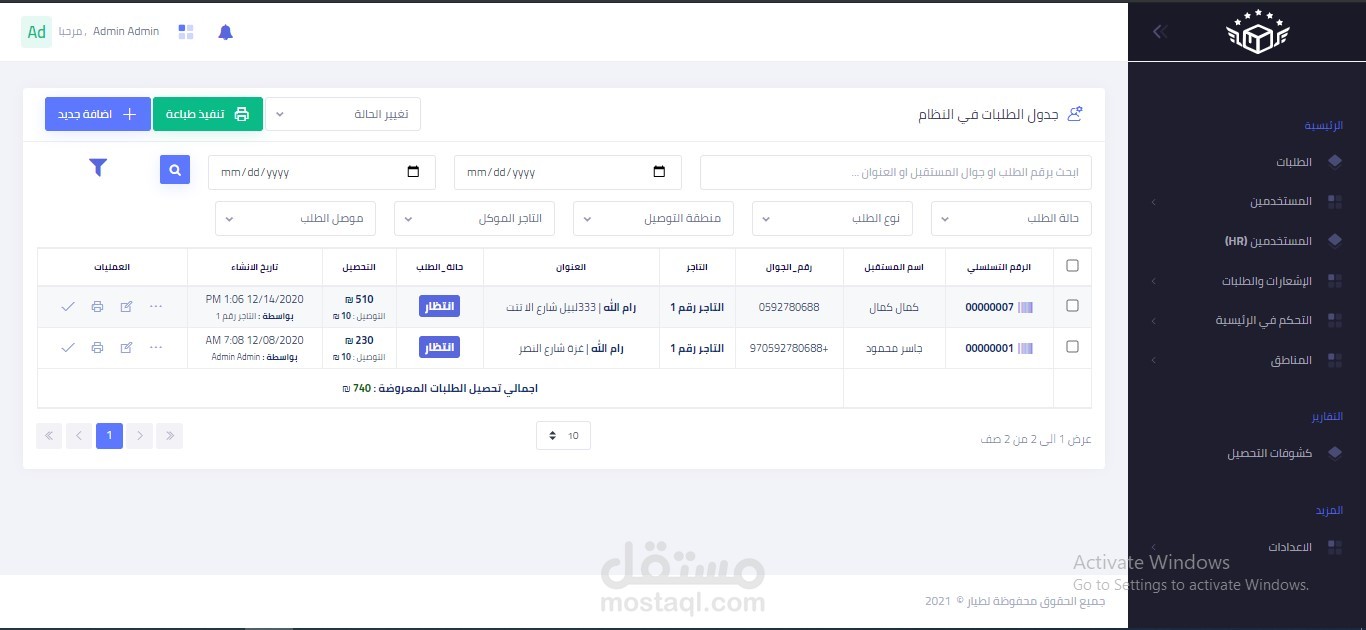Print order 00000001 via row printer icon
This screenshot has width=1366, height=630.
point(97,347)
